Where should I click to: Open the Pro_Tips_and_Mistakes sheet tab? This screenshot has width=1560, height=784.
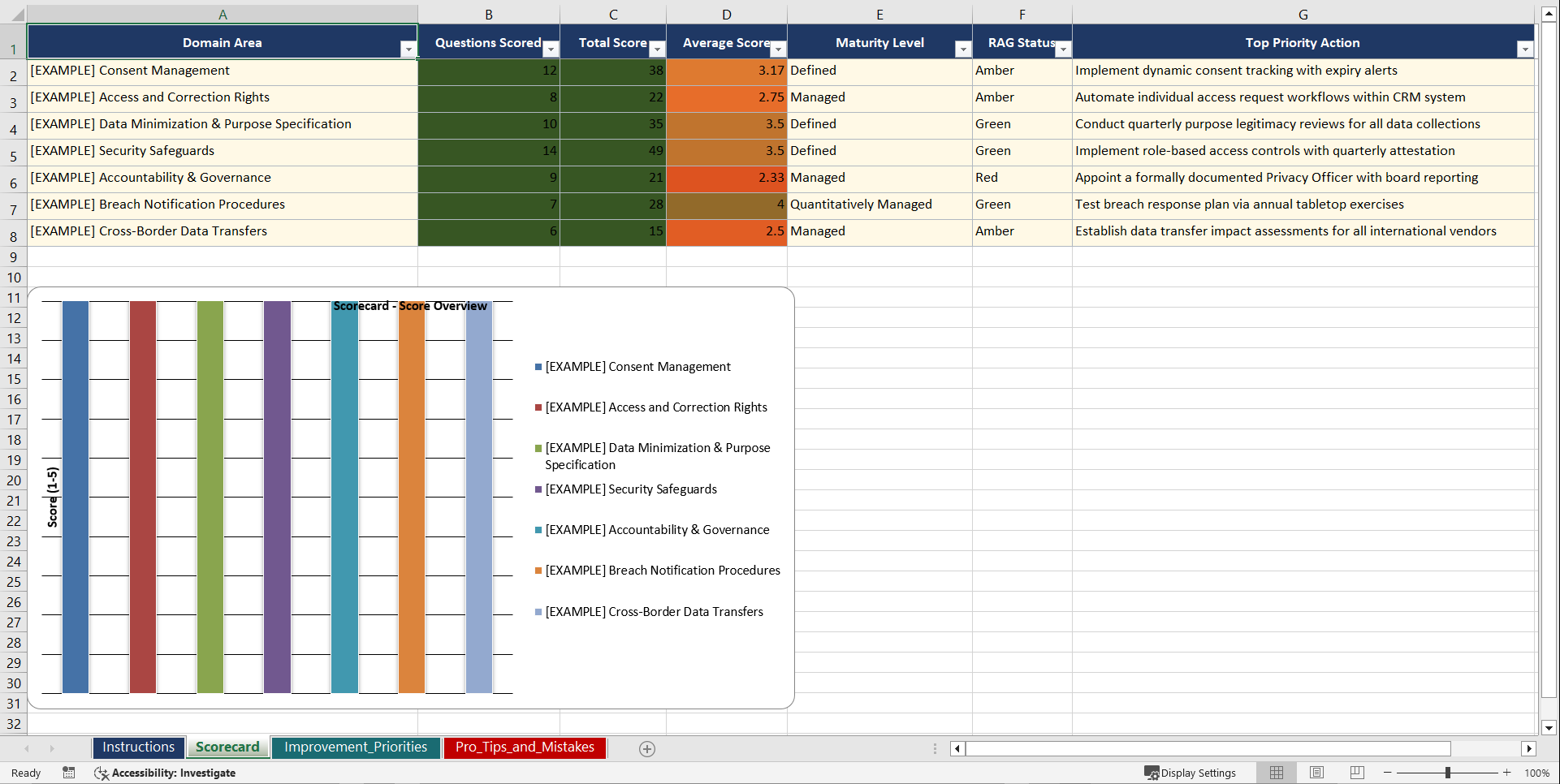(524, 747)
